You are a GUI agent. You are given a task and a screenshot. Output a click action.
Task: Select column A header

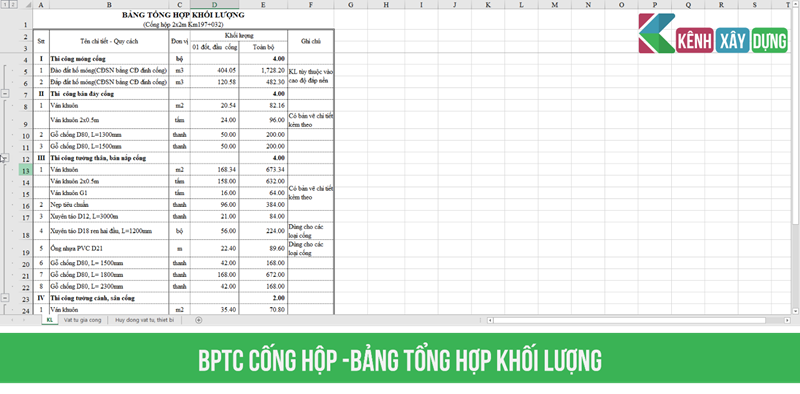point(41,5)
